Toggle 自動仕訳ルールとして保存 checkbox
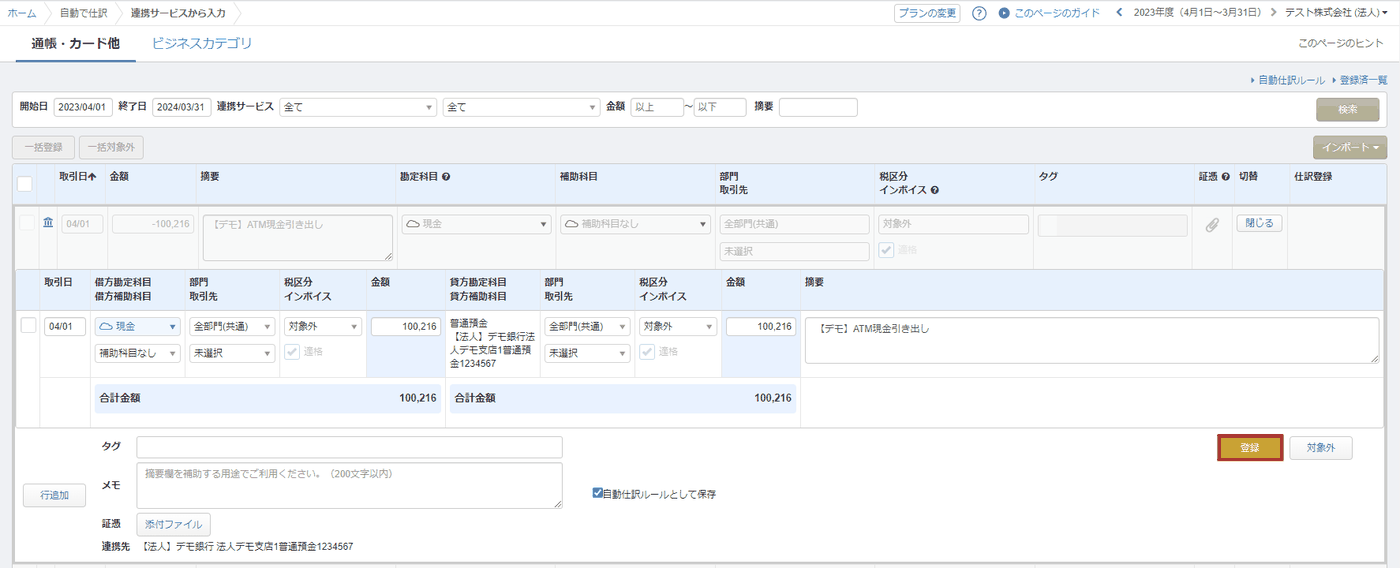Viewport: 1400px width, 568px height. pos(597,493)
